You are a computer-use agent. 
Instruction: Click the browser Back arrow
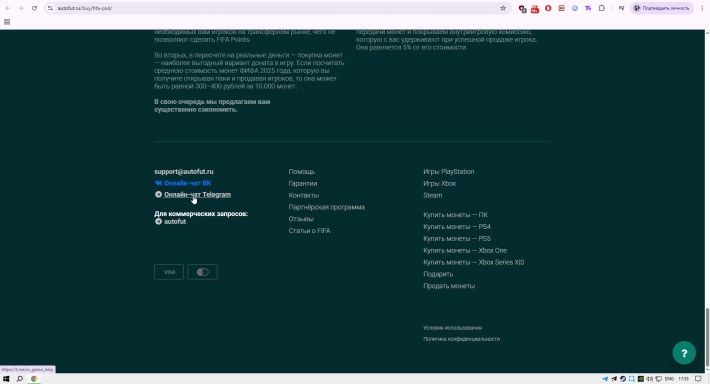(8, 8)
